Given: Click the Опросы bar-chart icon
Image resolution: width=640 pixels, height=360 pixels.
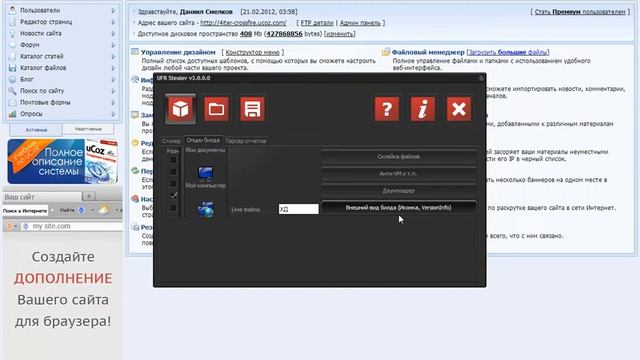Looking at the screenshot, I should (x=13, y=114).
